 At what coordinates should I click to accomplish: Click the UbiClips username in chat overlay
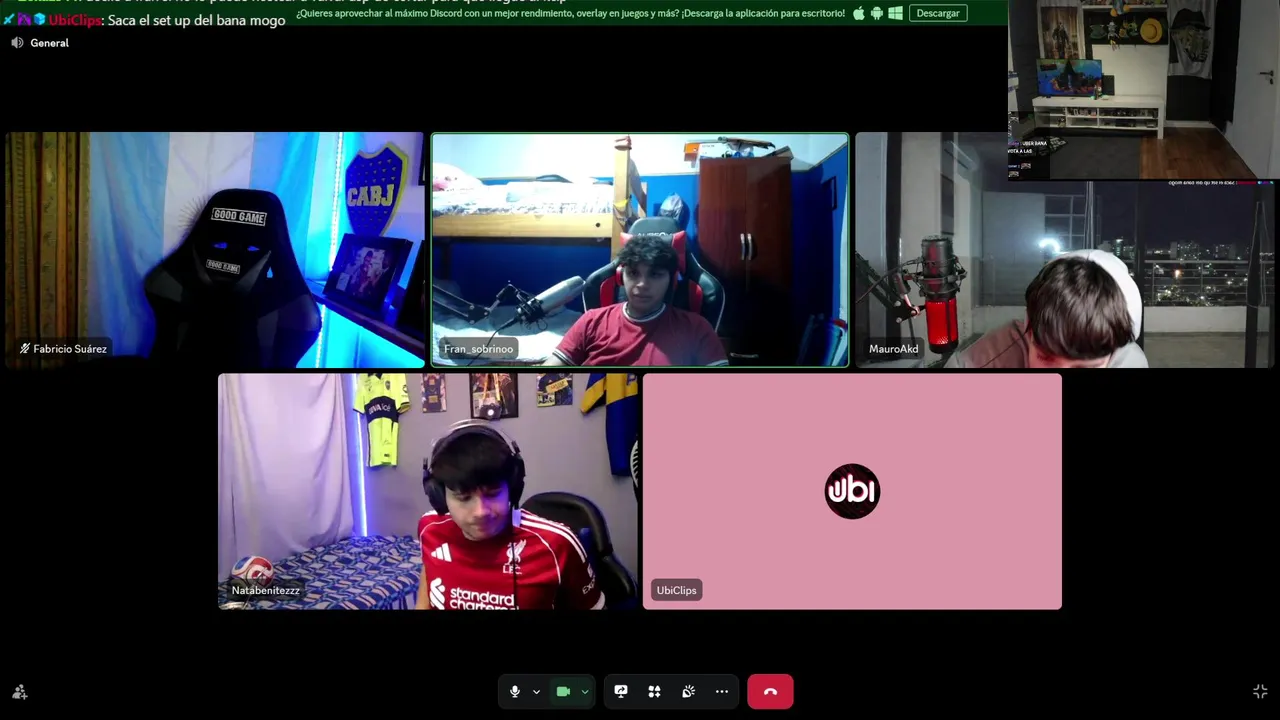click(75, 20)
